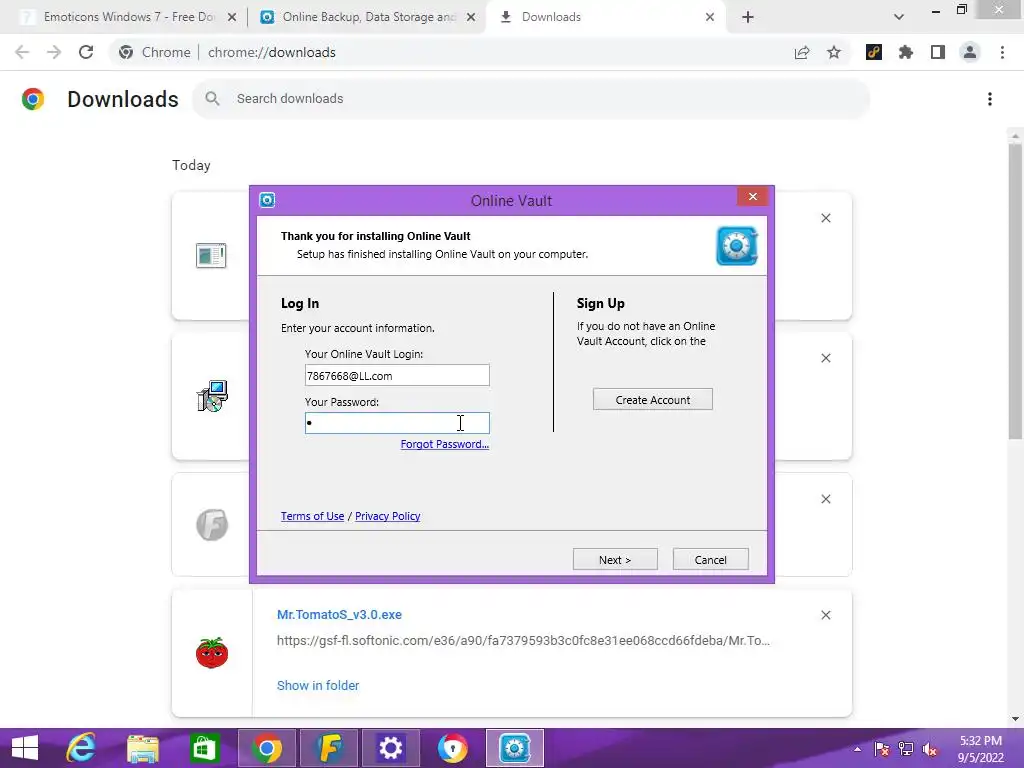Click the Chrome shield taskbar icon
Viewport: 1024px width, 768px height.
(x=453, y=748)
